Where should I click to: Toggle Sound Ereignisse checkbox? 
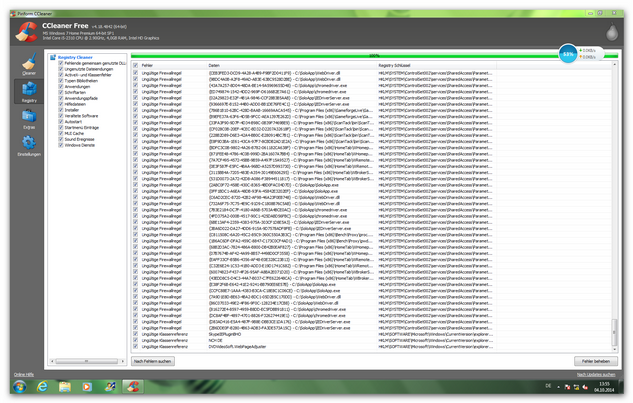click(x=61, y=139)
